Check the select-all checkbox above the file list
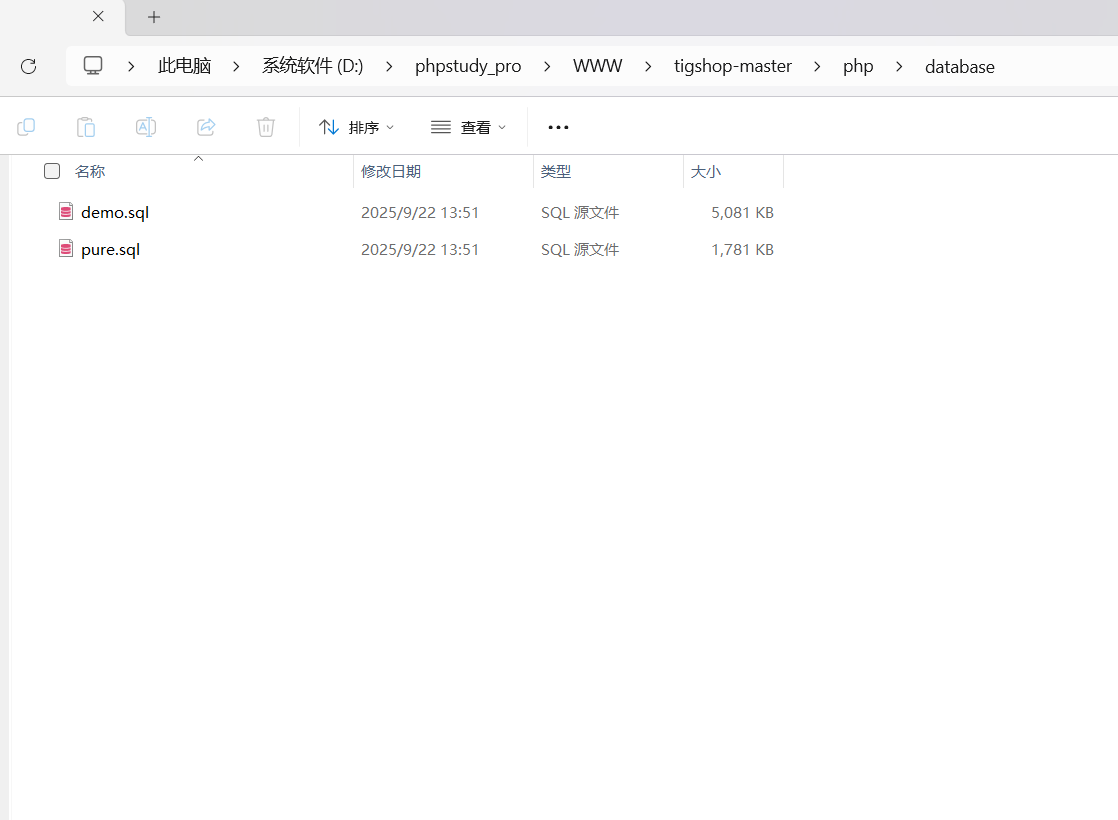 (51, 171)
